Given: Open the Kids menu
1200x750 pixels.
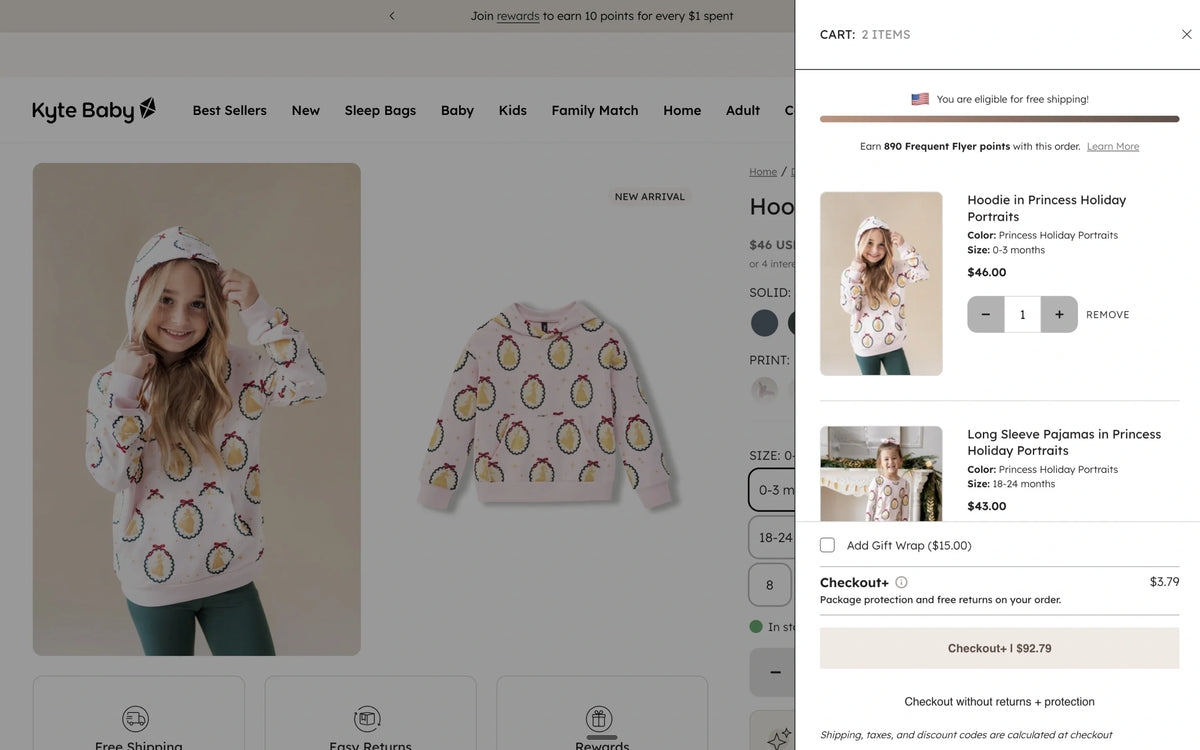Looking at the screenshot, I should [513, 110].
